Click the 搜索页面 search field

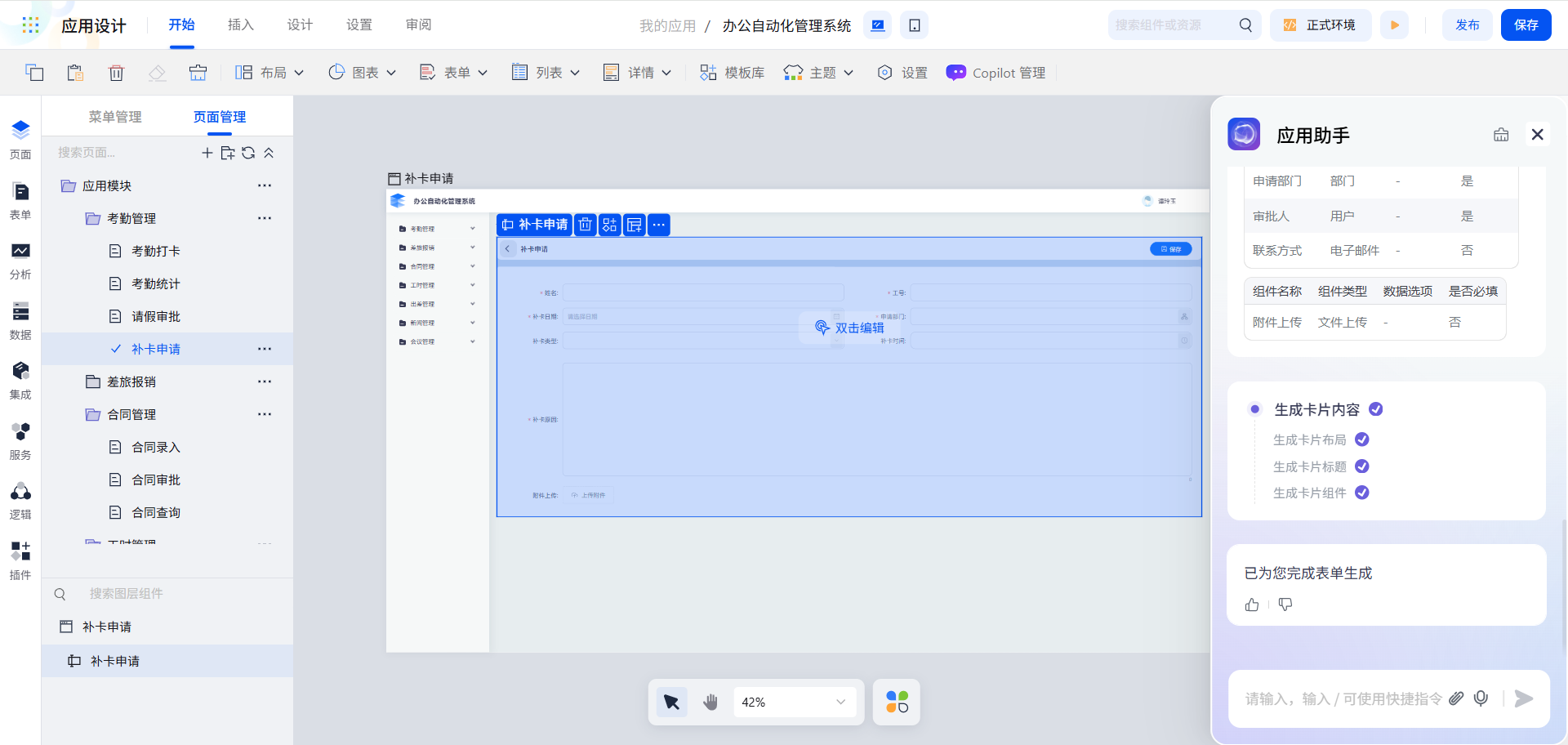[122, 153]
